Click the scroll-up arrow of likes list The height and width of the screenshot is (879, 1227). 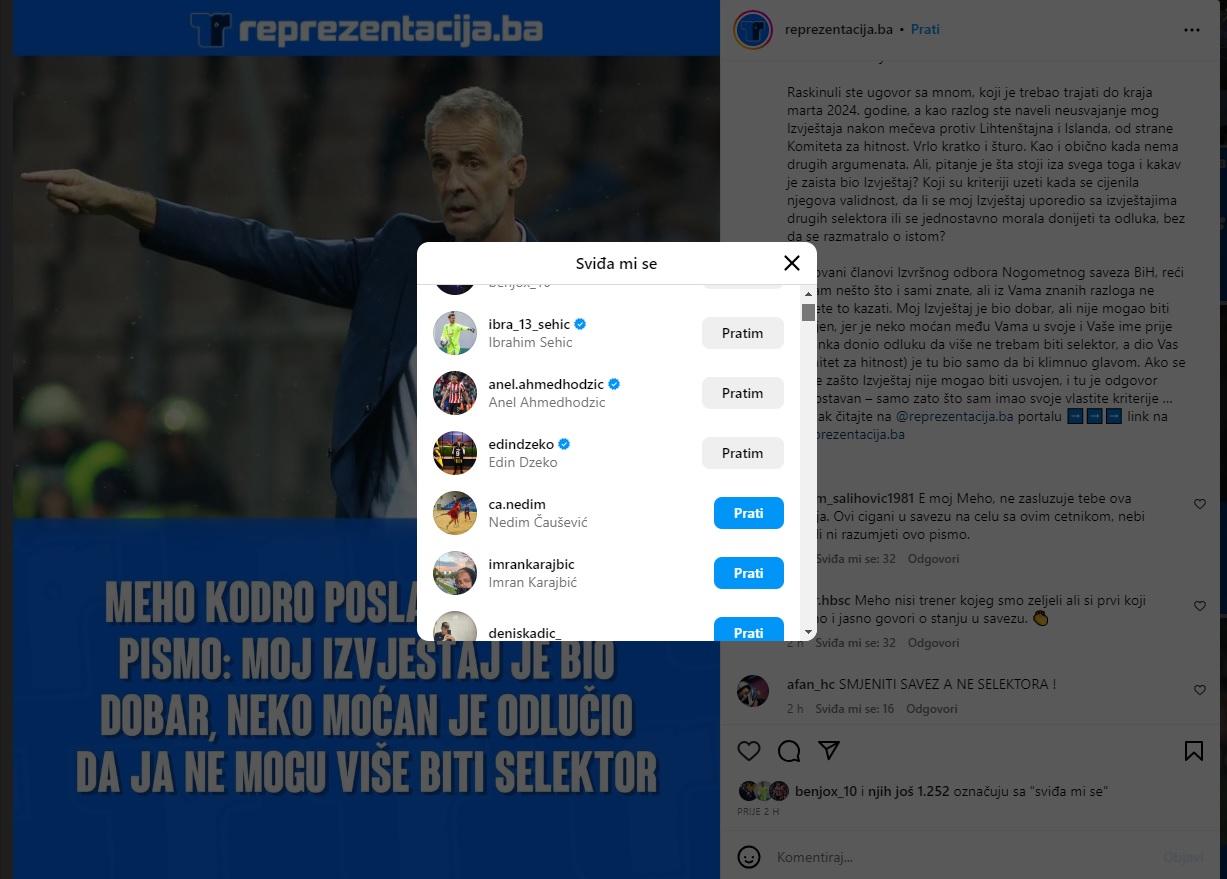(x=808, y=293)
